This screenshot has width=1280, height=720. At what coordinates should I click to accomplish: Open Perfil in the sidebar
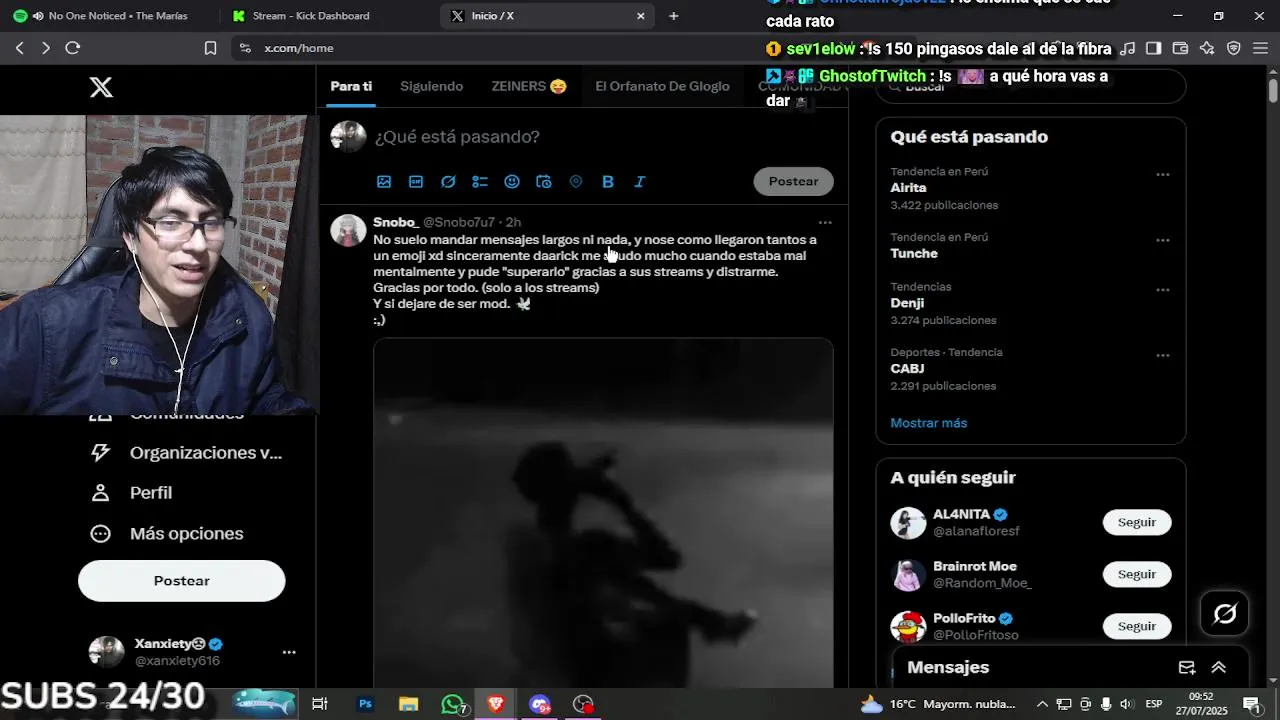[x=131, y=493]
